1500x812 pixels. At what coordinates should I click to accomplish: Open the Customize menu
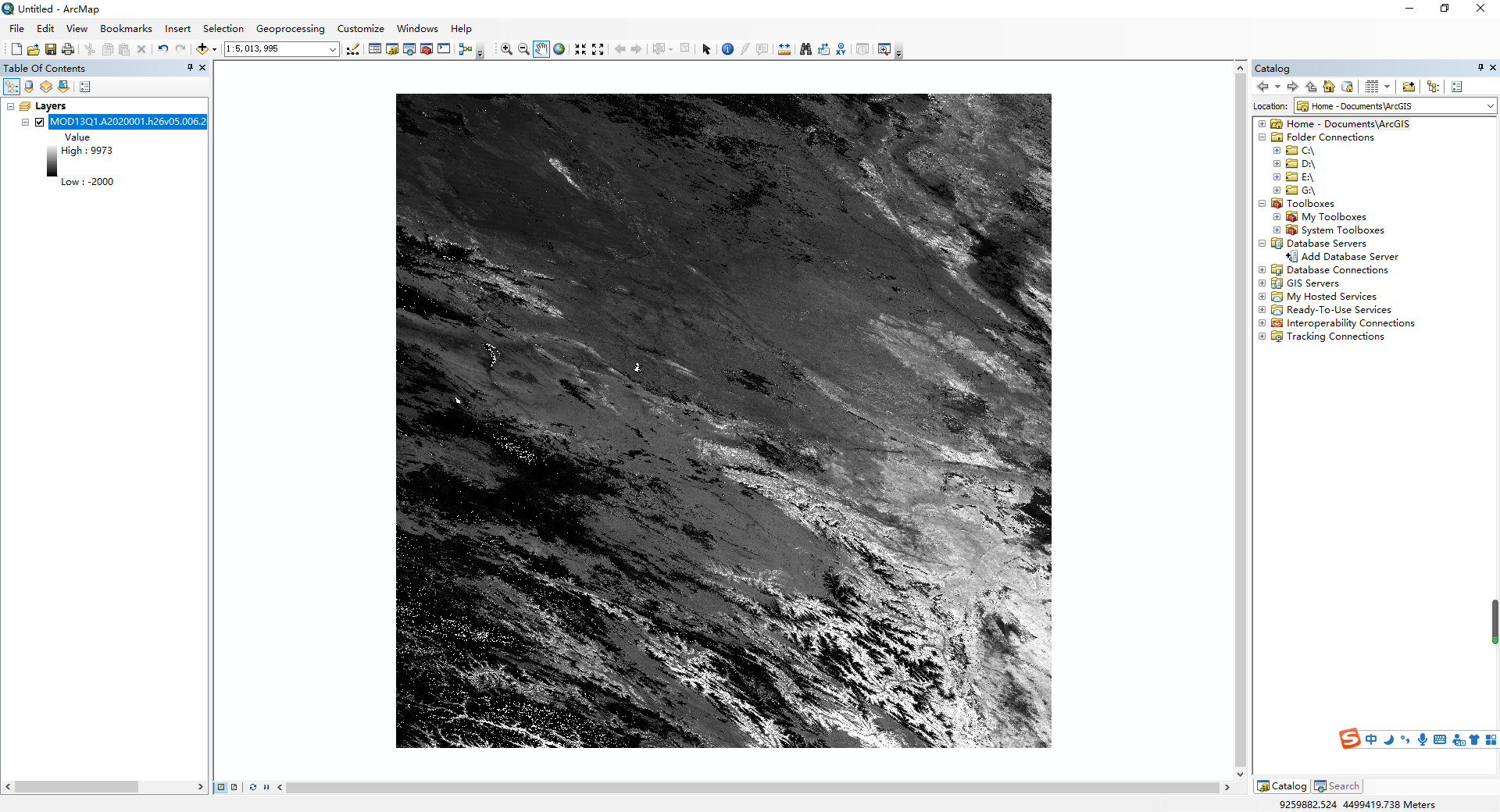tap(360, 29)
